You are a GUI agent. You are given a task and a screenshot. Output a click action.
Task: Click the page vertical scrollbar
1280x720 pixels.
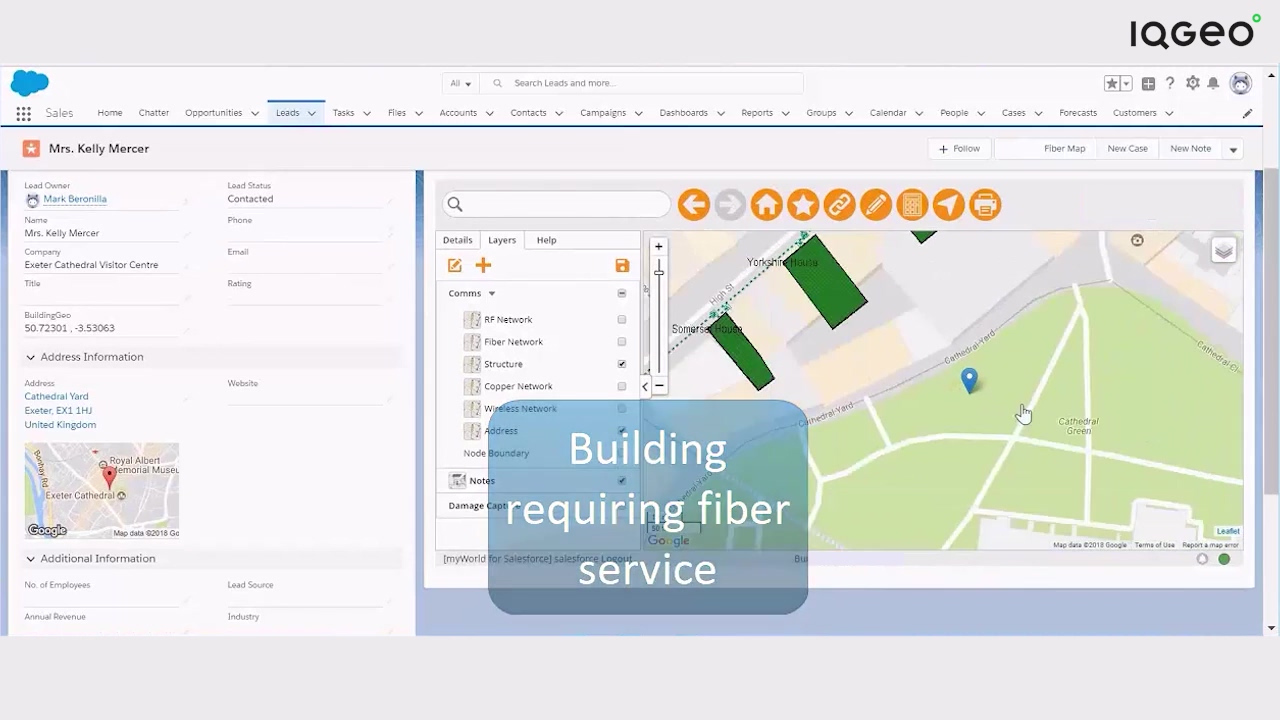[1271, 330]
